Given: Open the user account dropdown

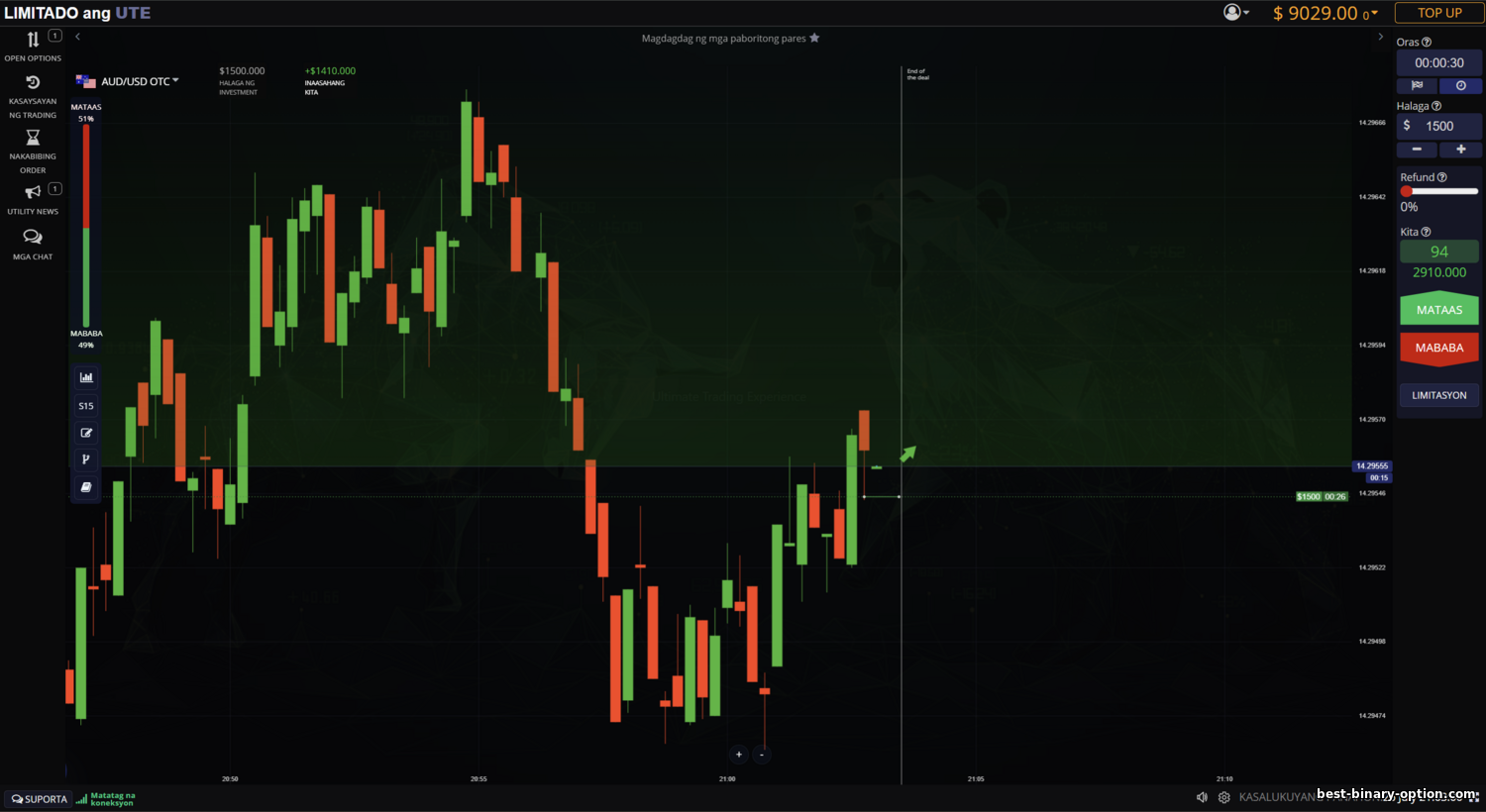Looking at the screenshot, I should [1235, 13].
